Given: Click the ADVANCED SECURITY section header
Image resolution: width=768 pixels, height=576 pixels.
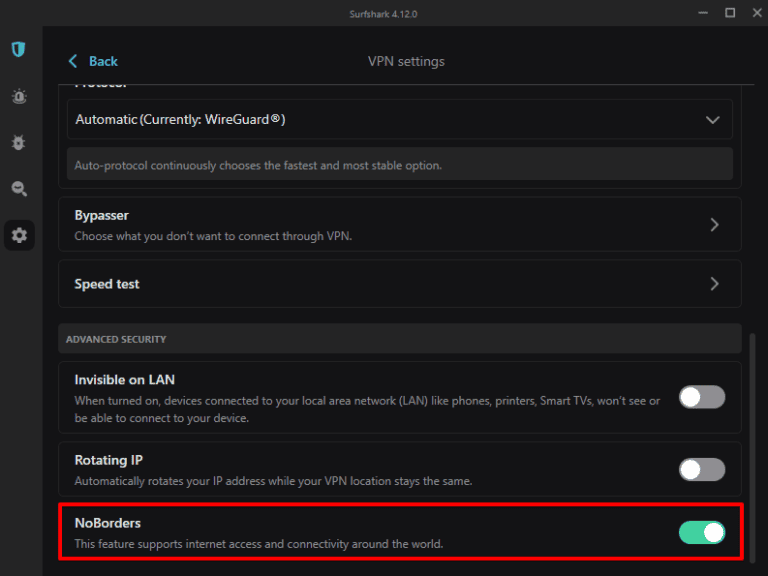Looking at the screenshot, I should (400, 339).
